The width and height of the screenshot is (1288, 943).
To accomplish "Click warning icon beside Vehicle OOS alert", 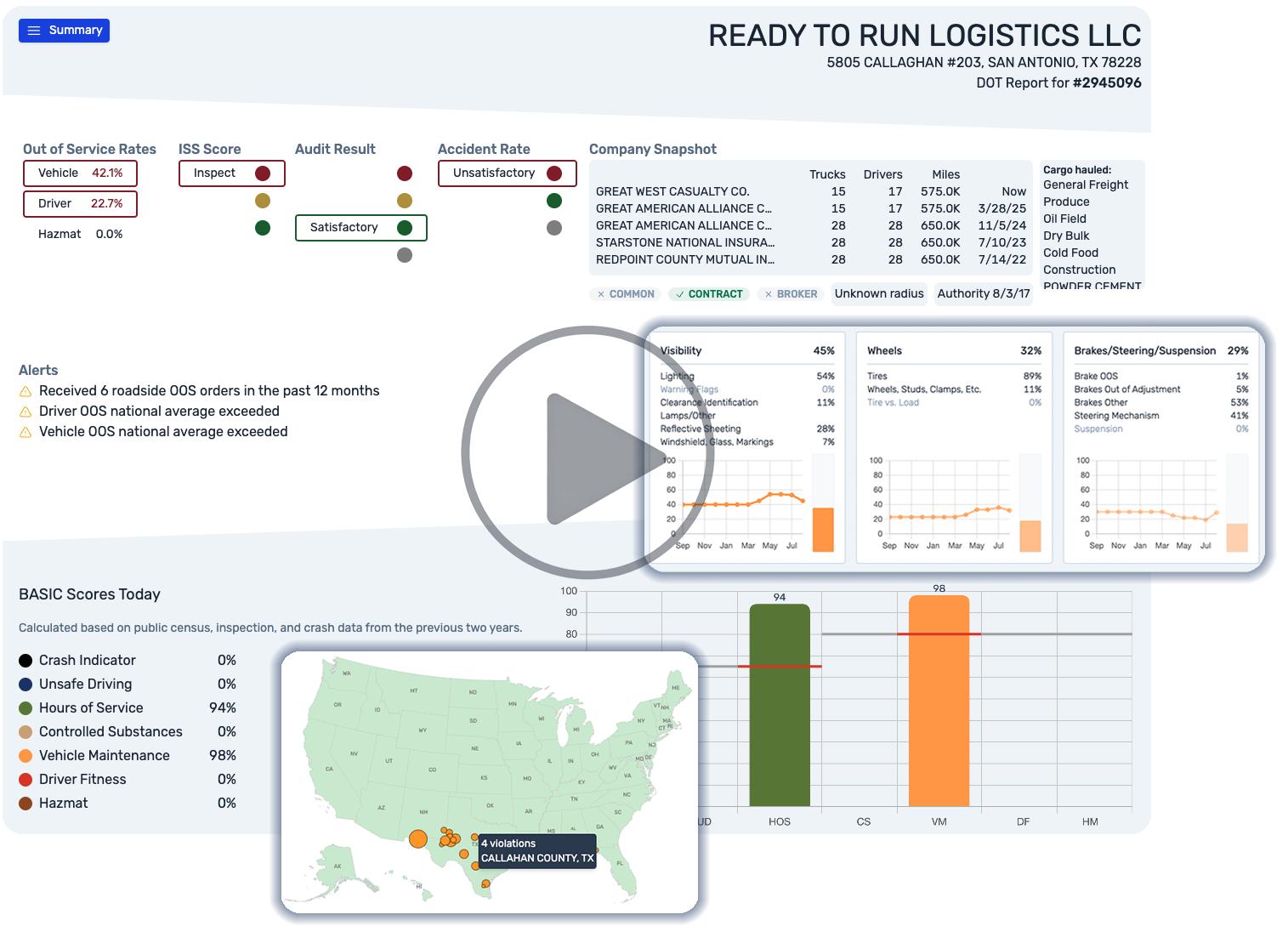I will click(26, 432).
